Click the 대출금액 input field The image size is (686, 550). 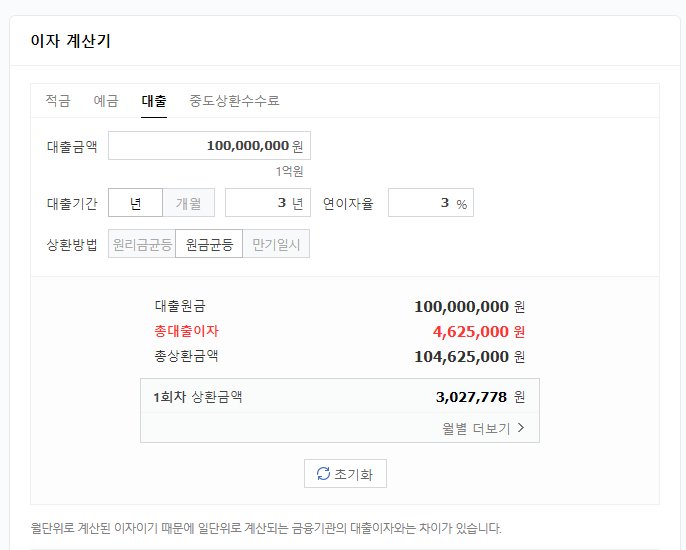click(x=210, y=145)
